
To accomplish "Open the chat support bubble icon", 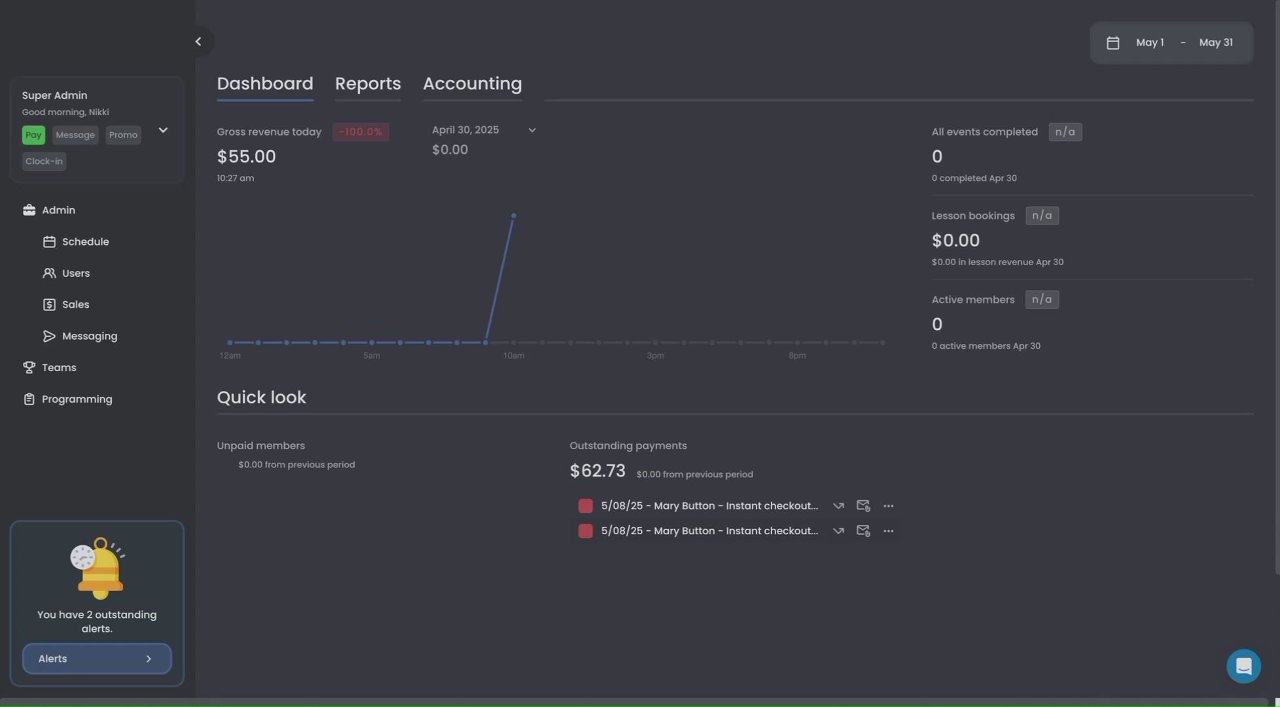I will point(1243,666).
